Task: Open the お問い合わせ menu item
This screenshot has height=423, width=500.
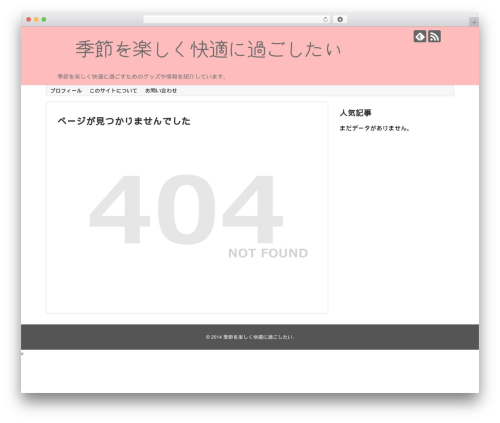Action: click(161, 91)
